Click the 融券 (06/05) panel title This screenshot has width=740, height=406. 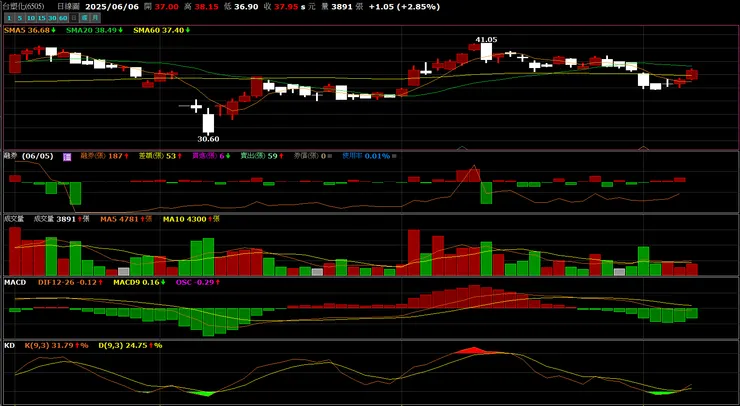(x=28, y=156)
